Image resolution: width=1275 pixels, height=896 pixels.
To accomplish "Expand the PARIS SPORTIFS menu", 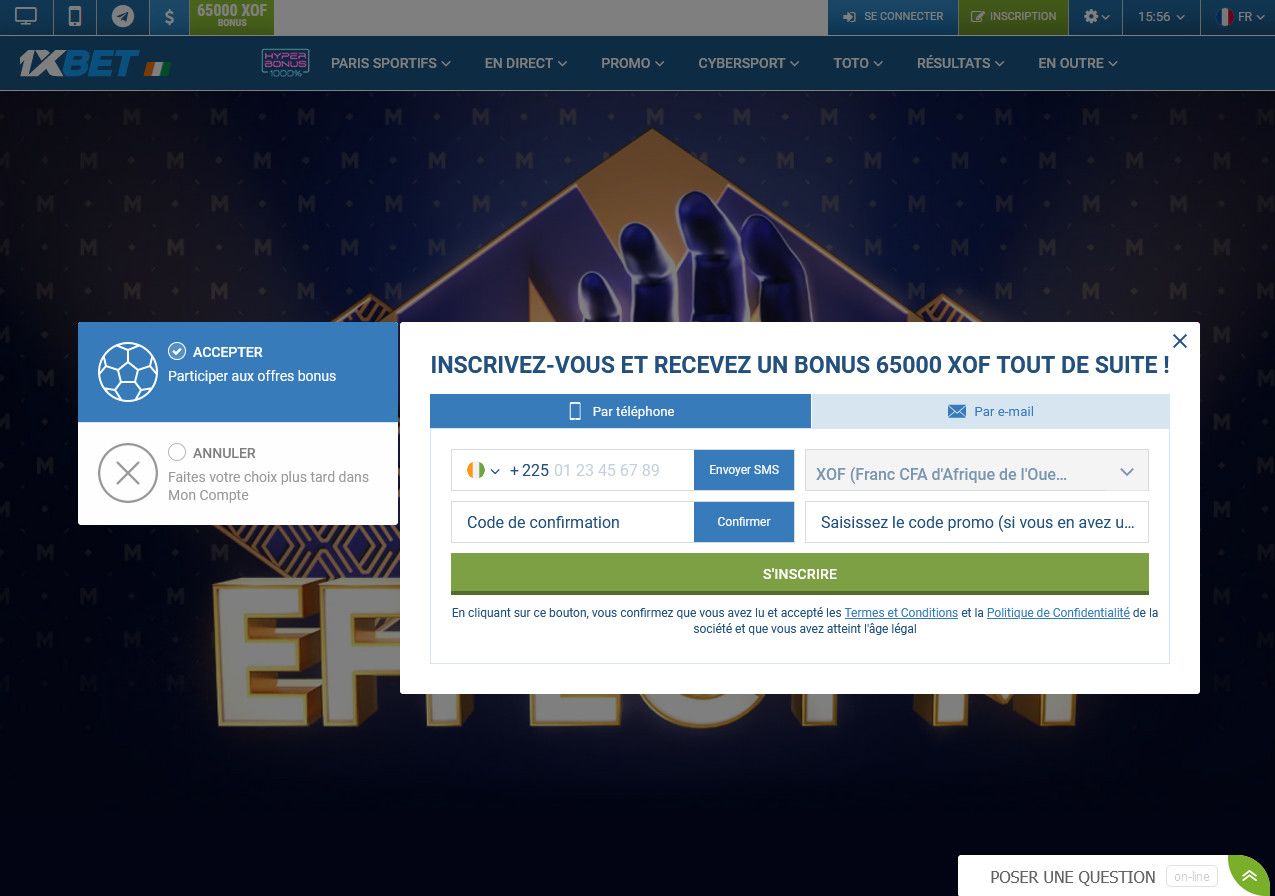I will click(390, 63).
